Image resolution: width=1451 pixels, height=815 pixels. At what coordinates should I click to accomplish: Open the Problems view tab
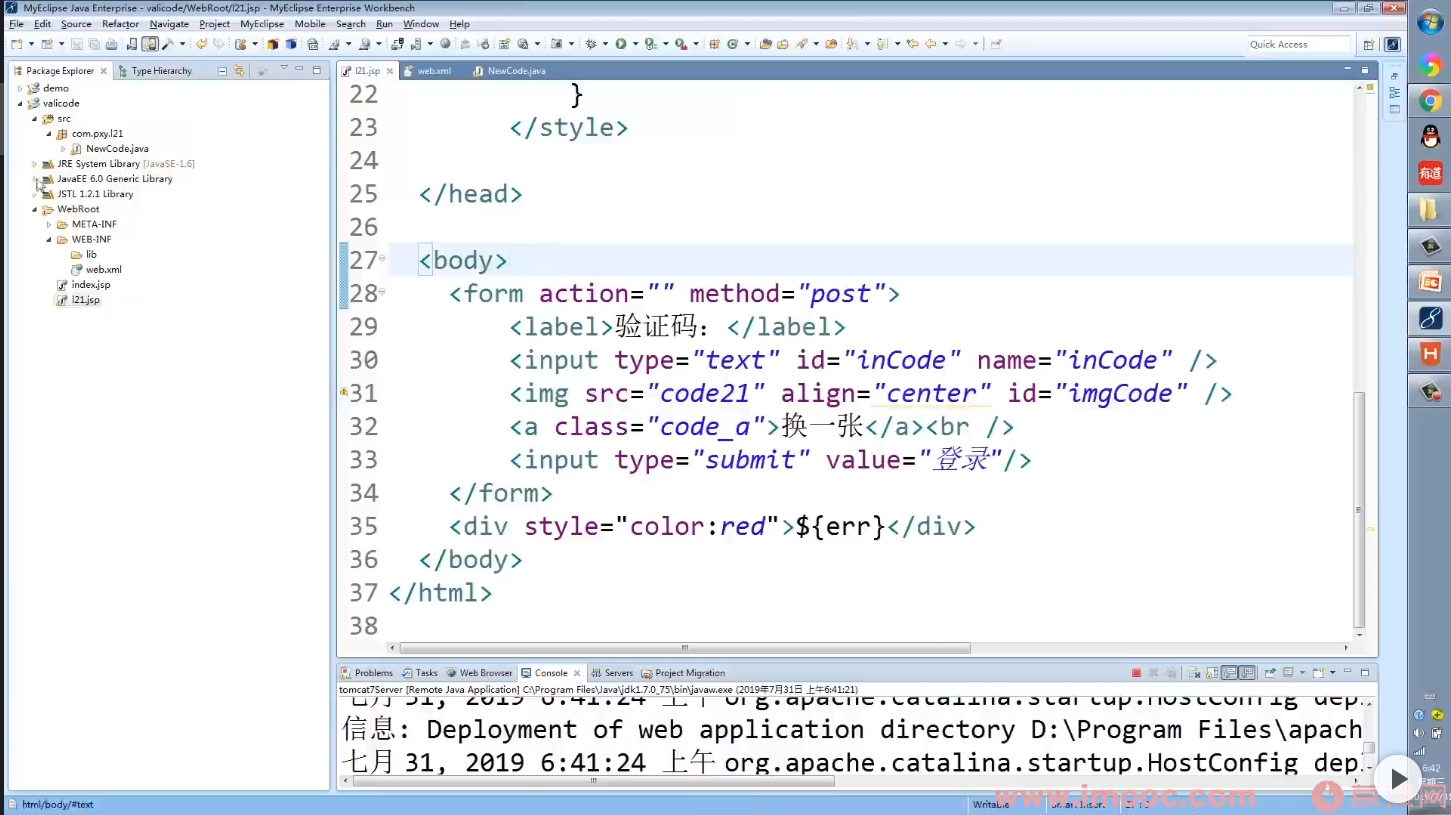[x=367, y=673]
